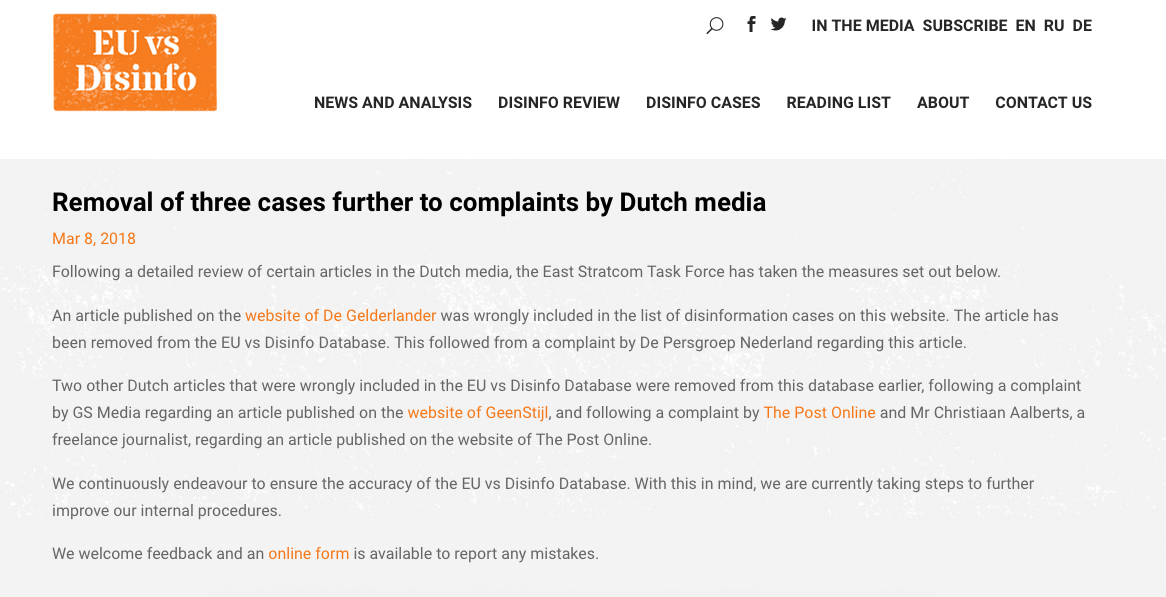The image size is (1166, 597).
Task: Open the Facebook icon link
Action: click(x=751, y=25)
